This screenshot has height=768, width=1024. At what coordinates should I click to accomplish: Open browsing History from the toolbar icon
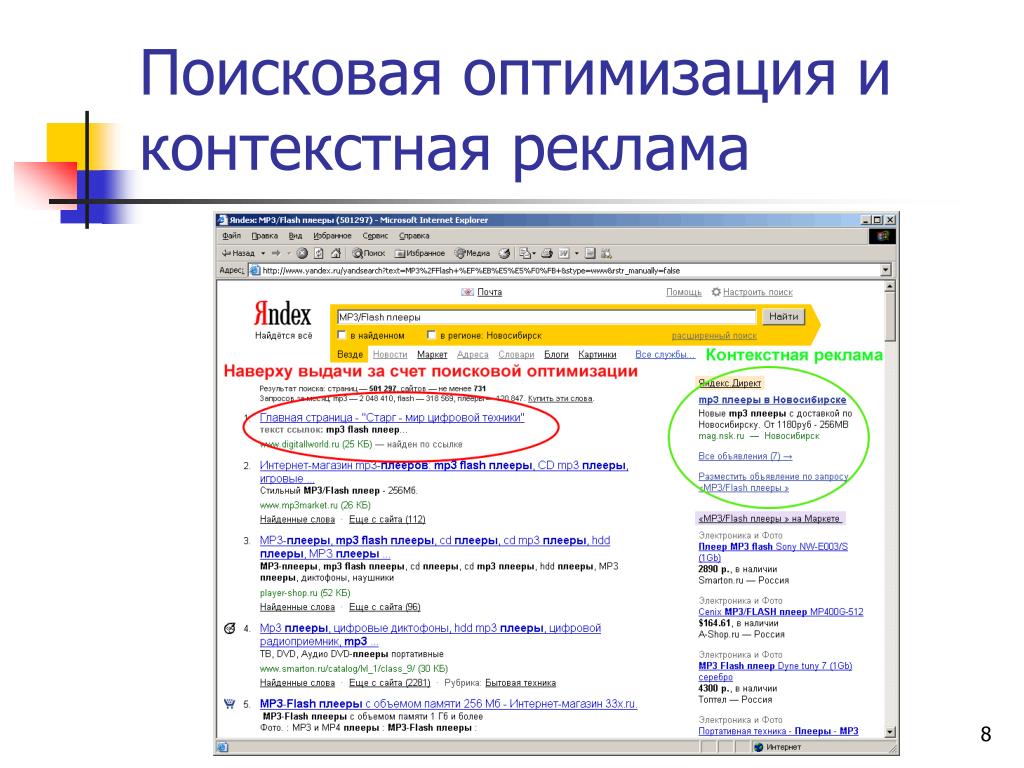coord(504,253)
